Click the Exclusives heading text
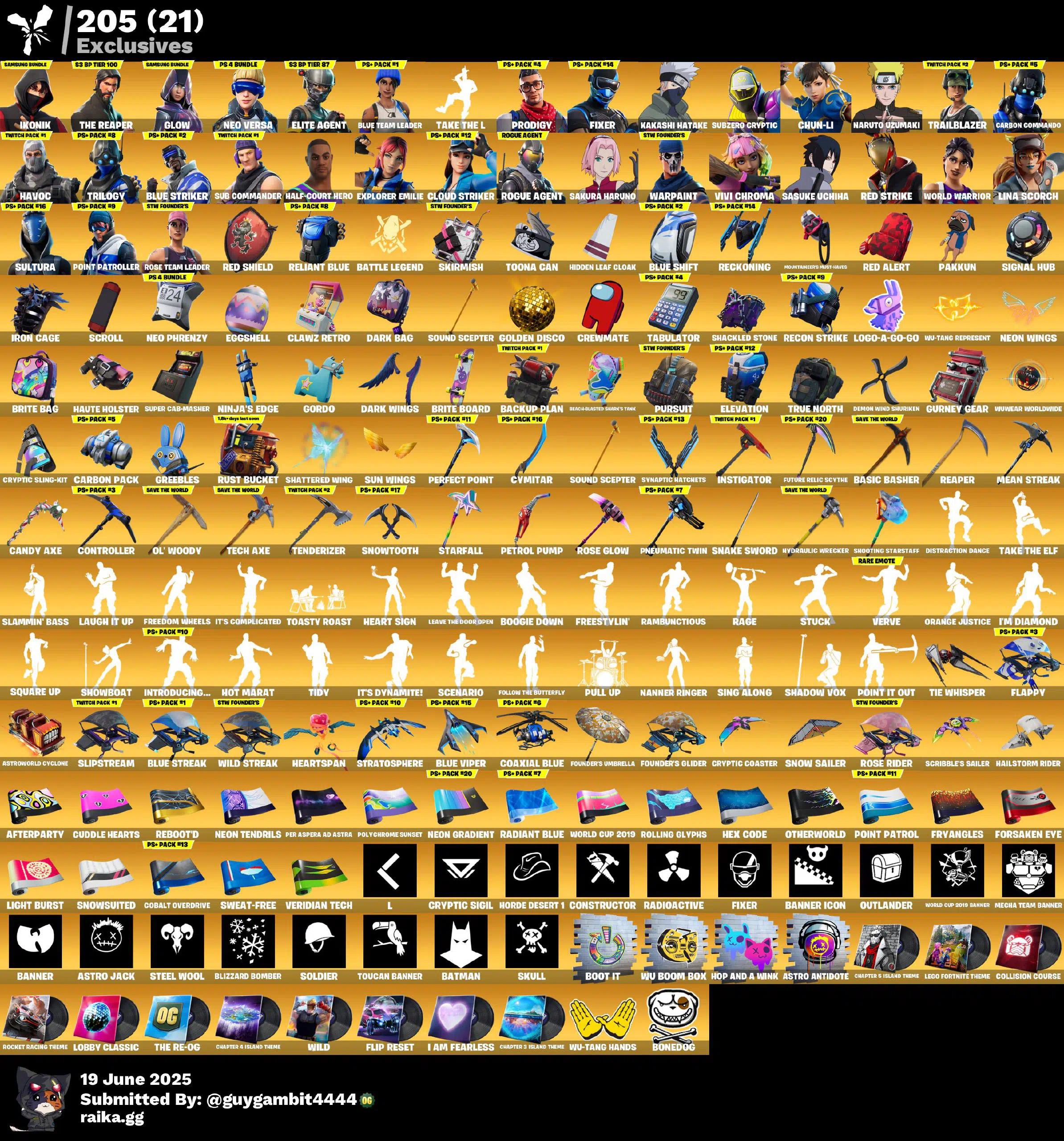The image size is (1064, 1141). tap(135, 45)
